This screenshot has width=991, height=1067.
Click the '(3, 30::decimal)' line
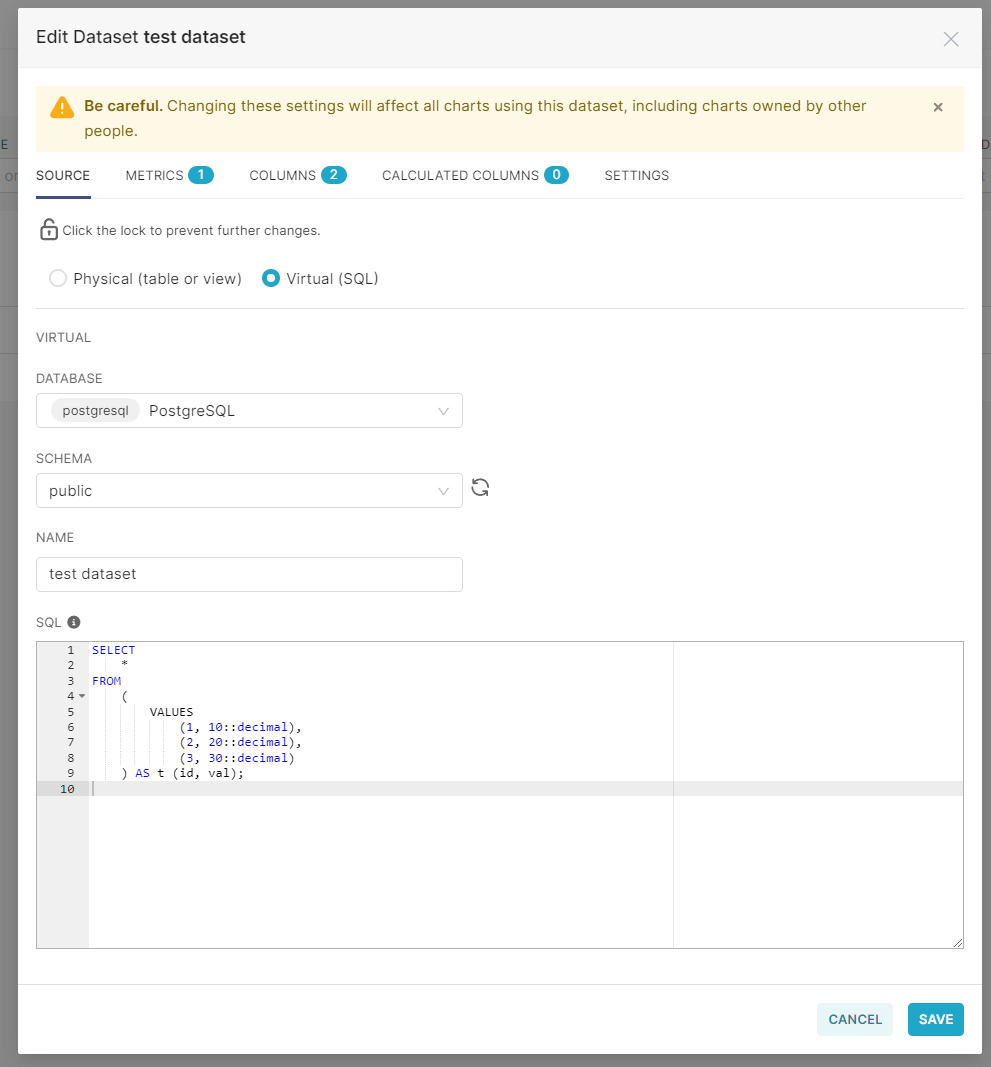(x=237, y=757)
